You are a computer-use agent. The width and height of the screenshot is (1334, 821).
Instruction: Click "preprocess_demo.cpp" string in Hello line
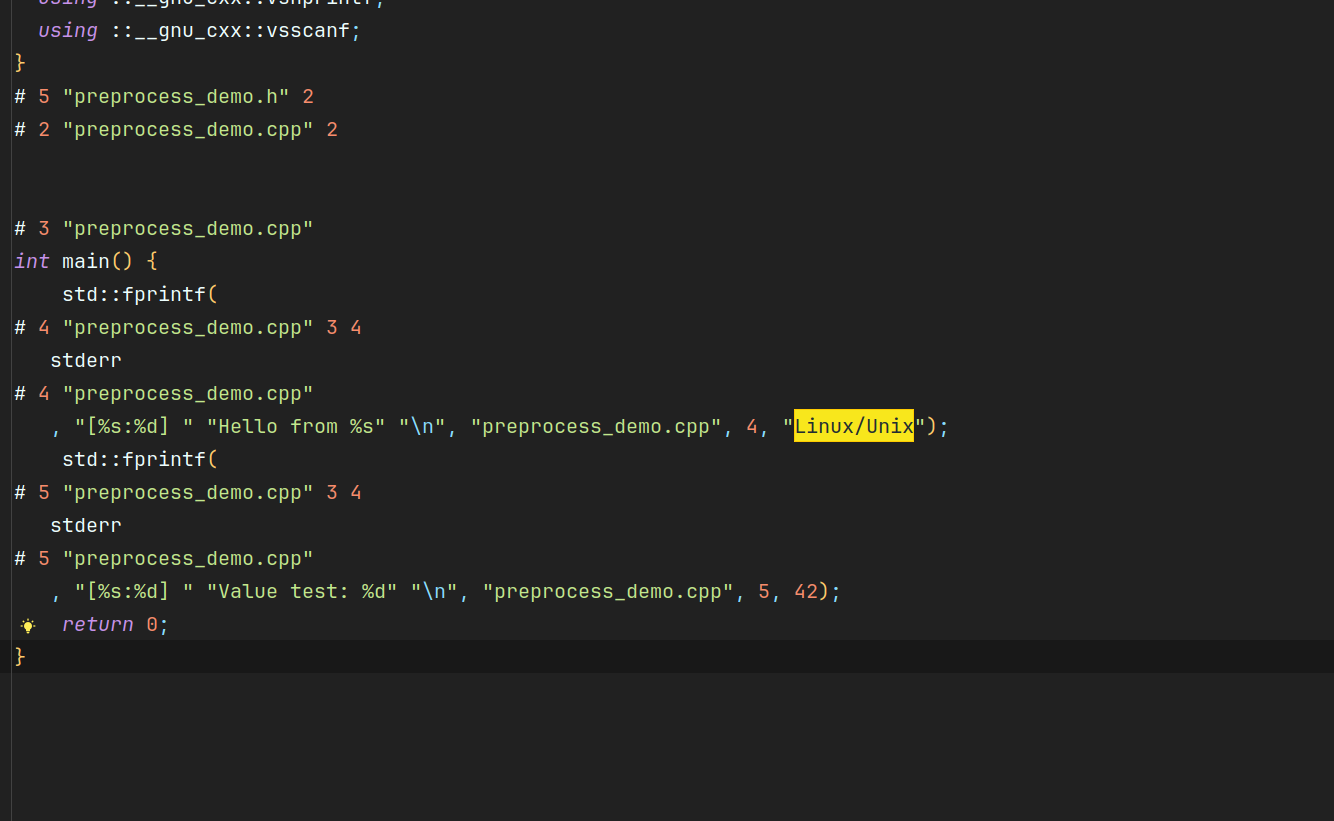pos(596,427)
